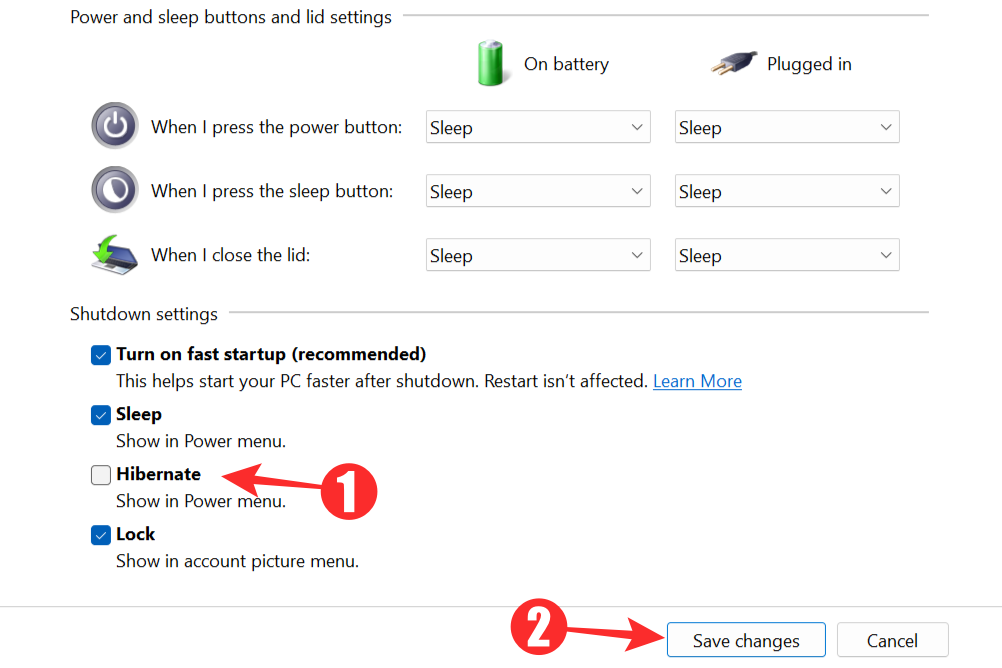
Task: Click the On battery column header
Action: tap(566, 62)
